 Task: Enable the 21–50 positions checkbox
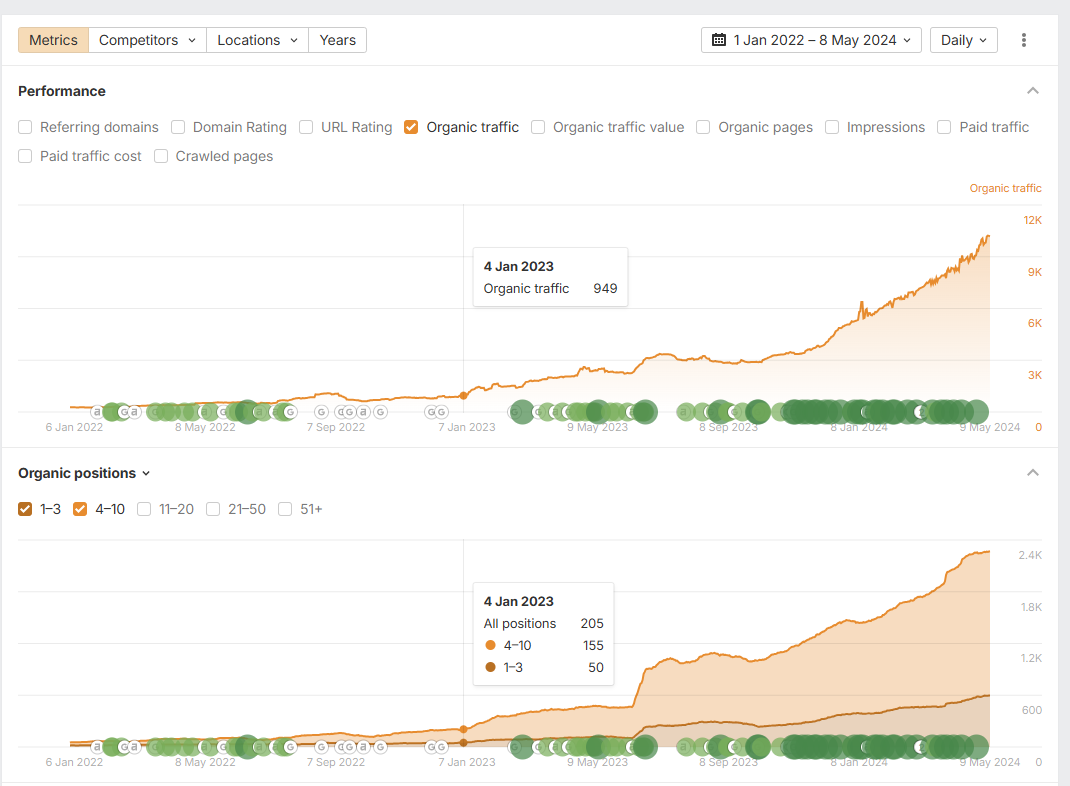[213, 509]
